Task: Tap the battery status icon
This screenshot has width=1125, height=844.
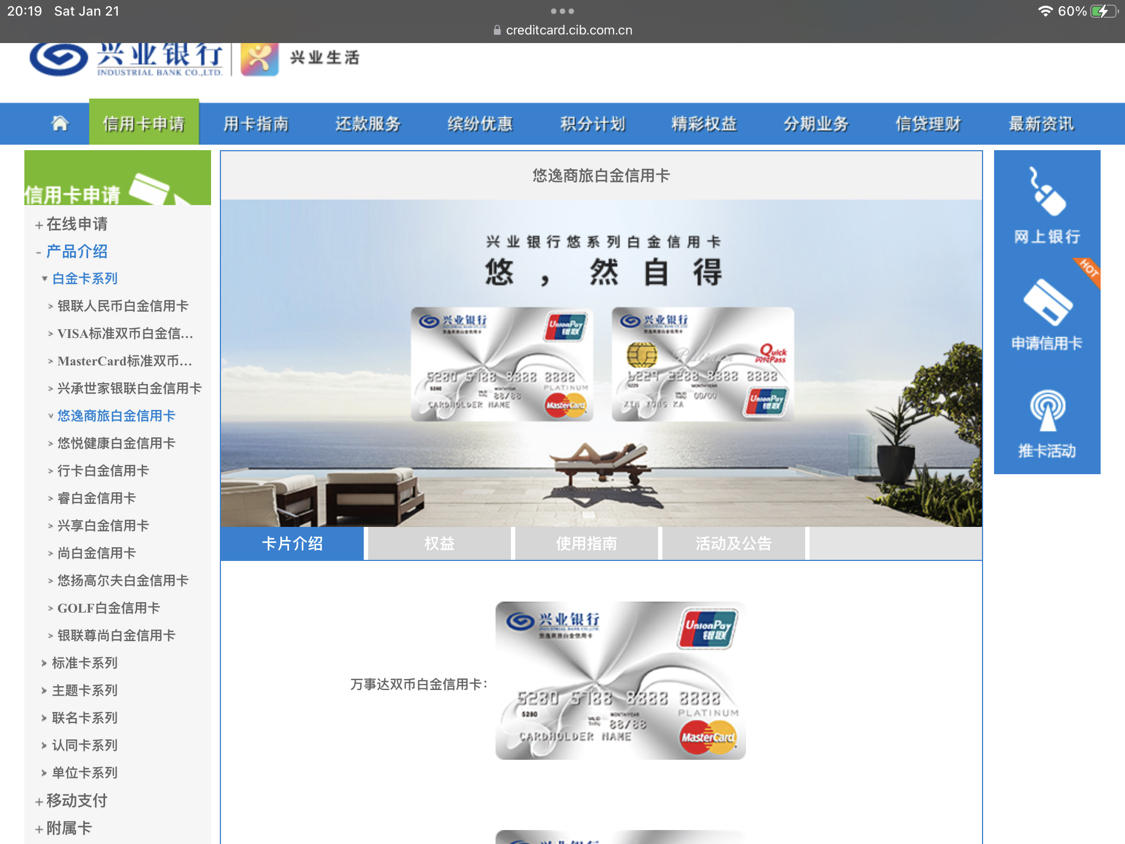Action: (x=1102, y=11)
